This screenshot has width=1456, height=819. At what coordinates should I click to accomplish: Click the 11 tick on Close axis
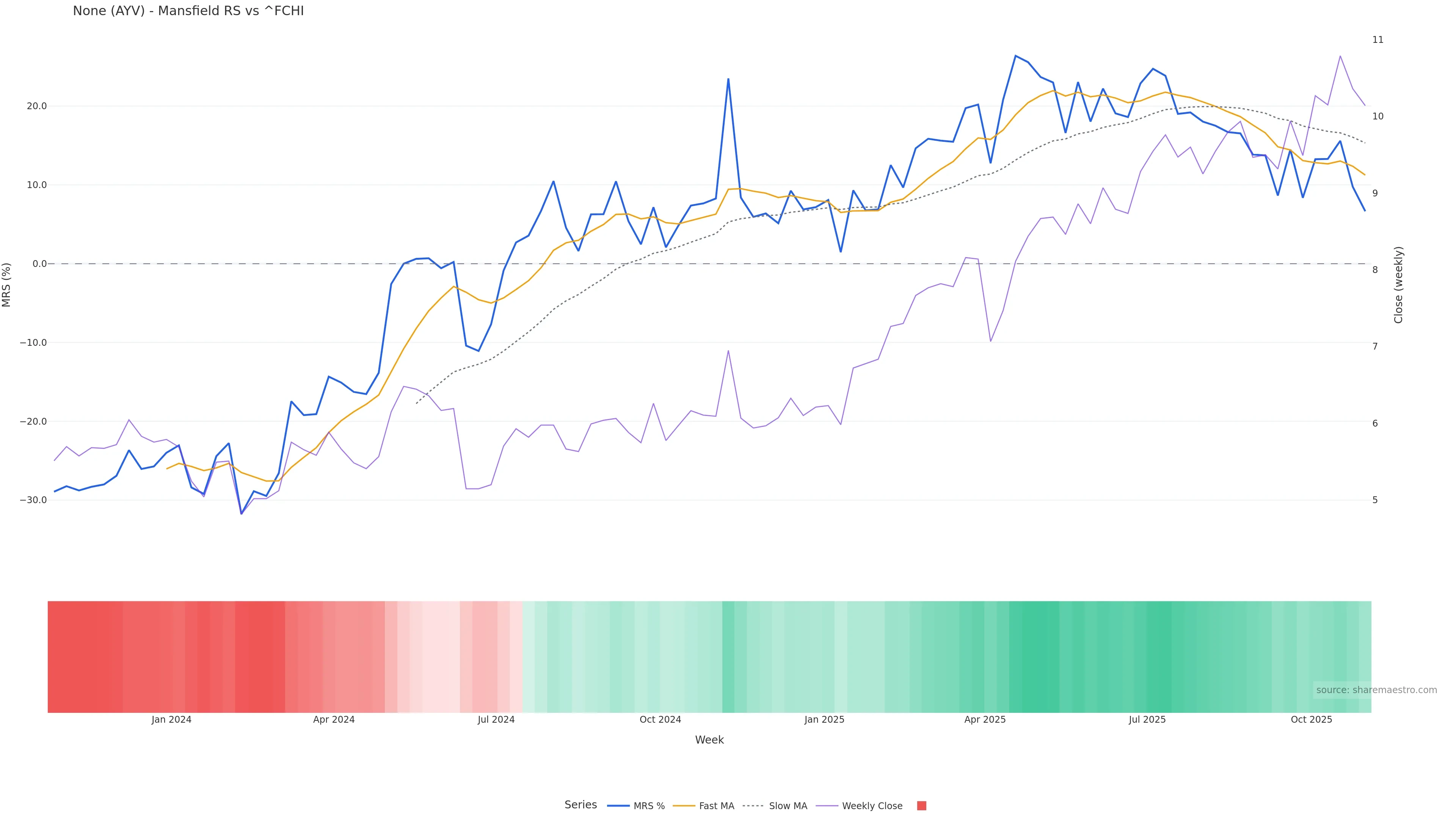tap(1378, 39)
